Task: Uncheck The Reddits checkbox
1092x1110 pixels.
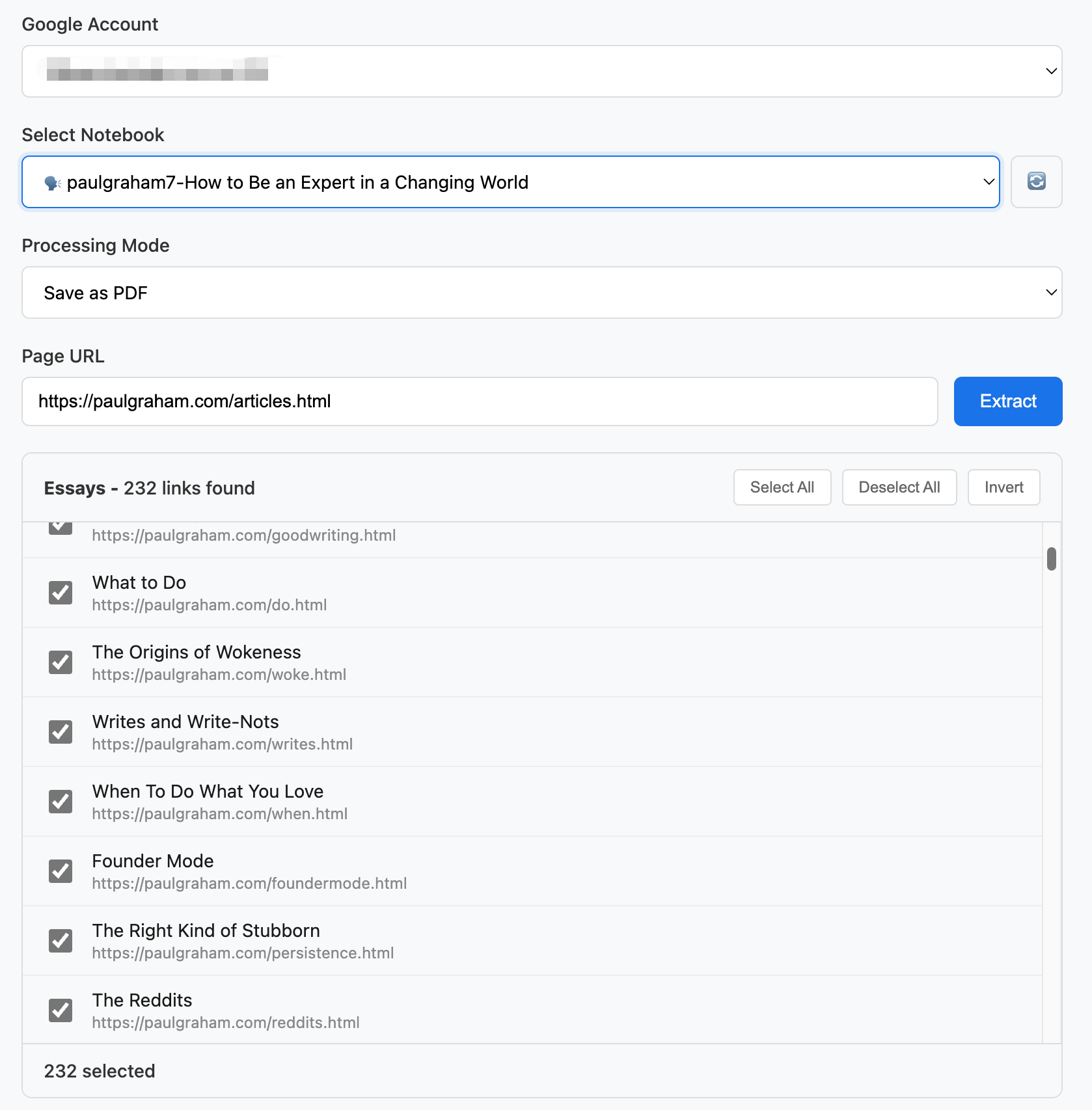Action: (61, 1010)
